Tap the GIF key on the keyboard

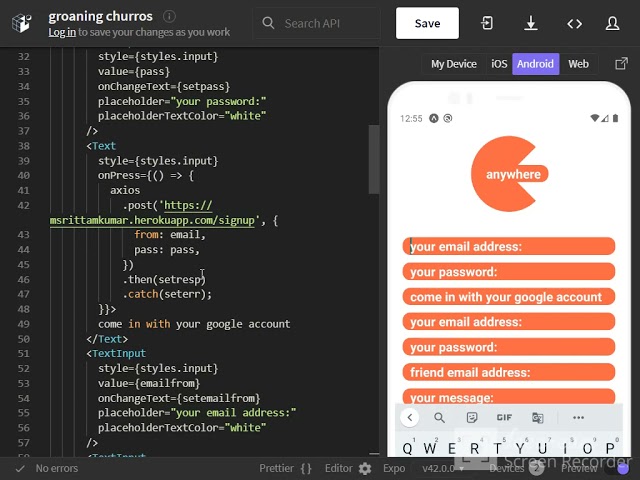[x=504, y=417]
